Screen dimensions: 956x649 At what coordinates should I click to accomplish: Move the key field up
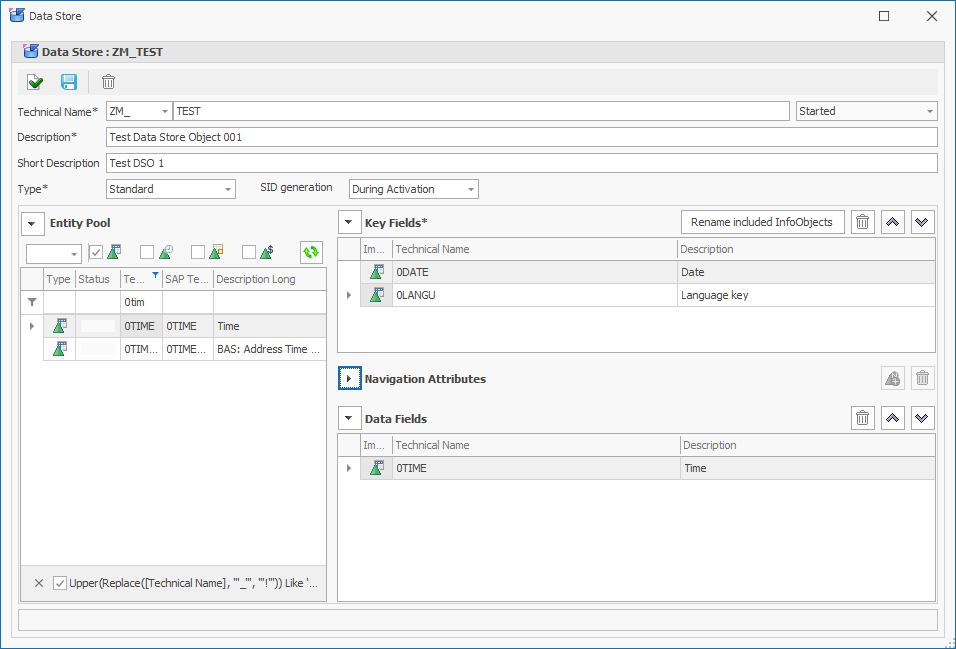893,222
